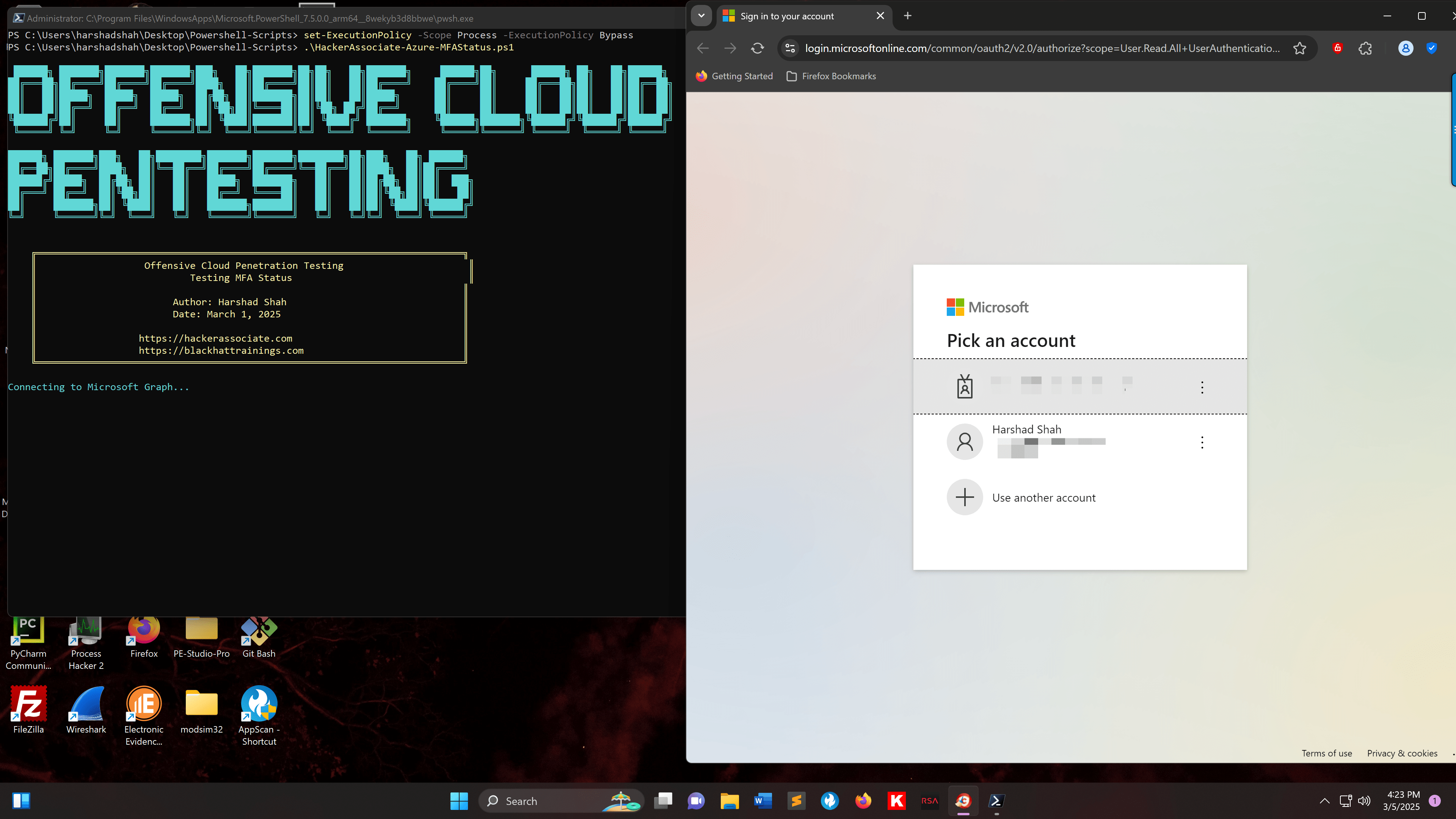
Task: Open options menu for Harshad Shah account
Action: (1202, 442)
